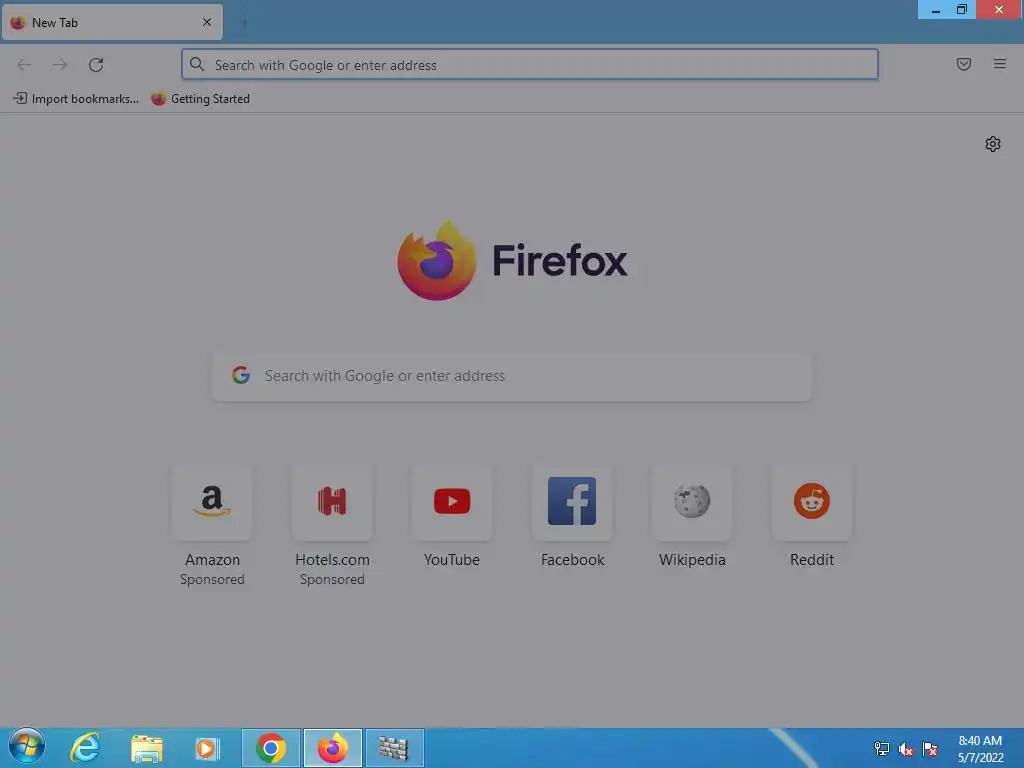Open the Hotels.com shortcut tile
Screen dimensions: 1024x768
pos(332,502)
